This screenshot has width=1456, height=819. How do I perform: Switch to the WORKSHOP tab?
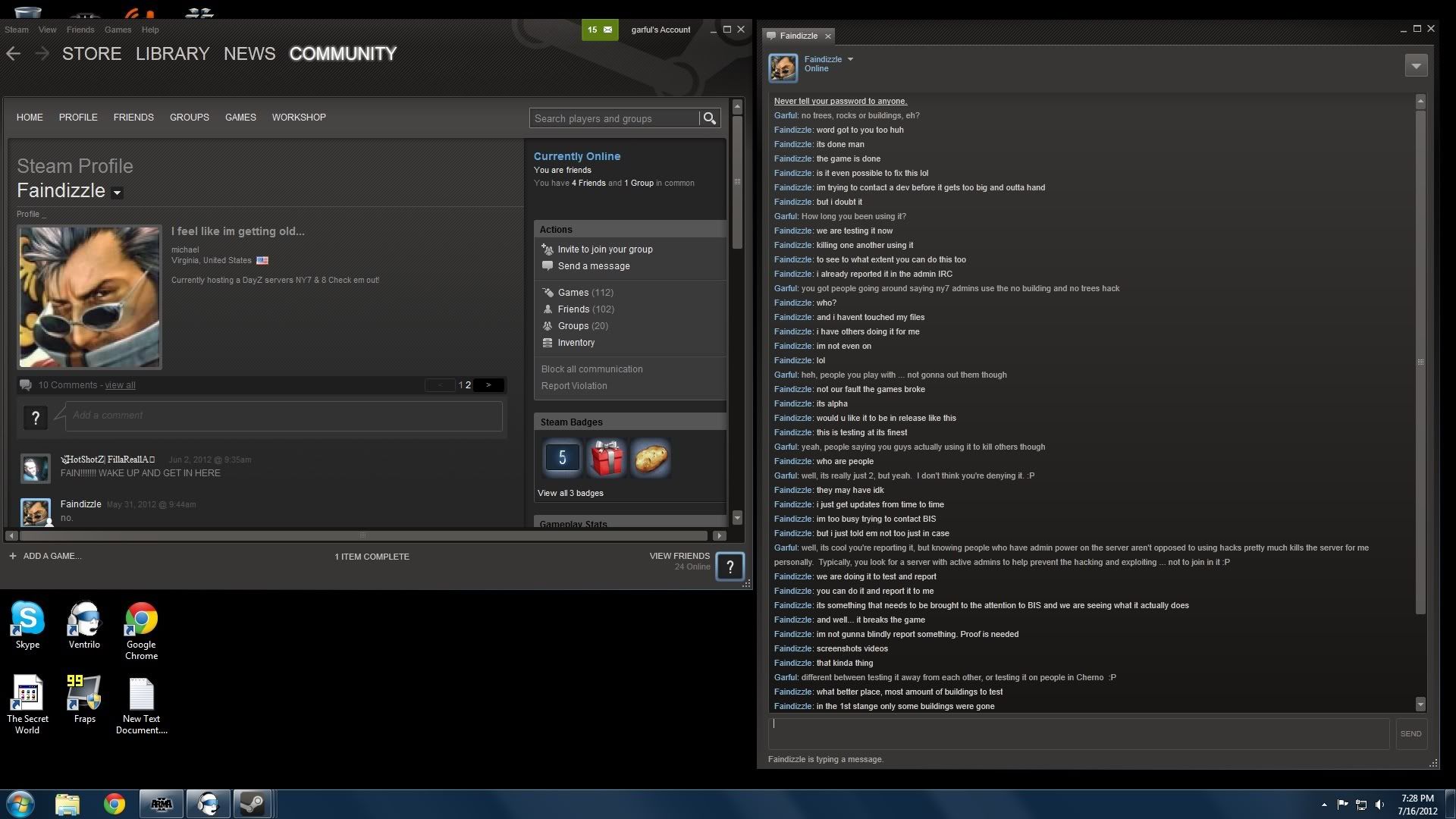[299, 118]
